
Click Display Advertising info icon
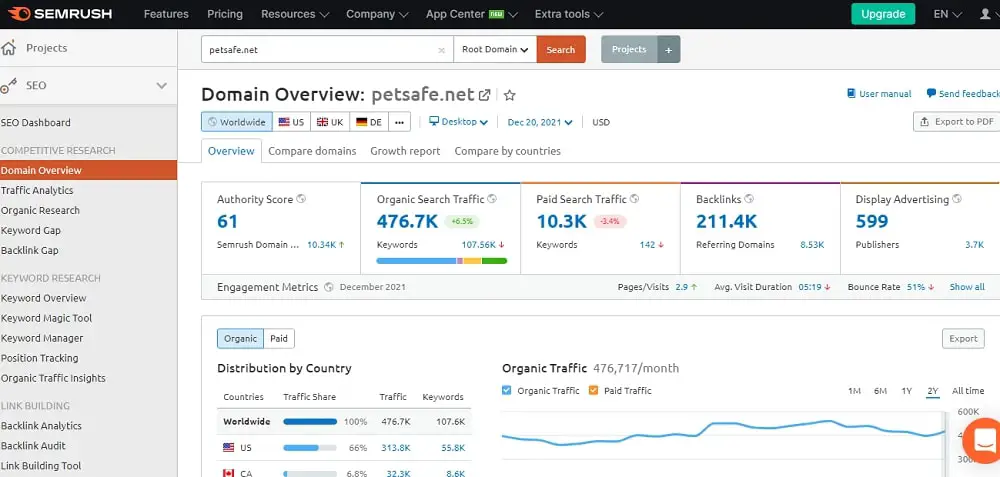(957, 199)
